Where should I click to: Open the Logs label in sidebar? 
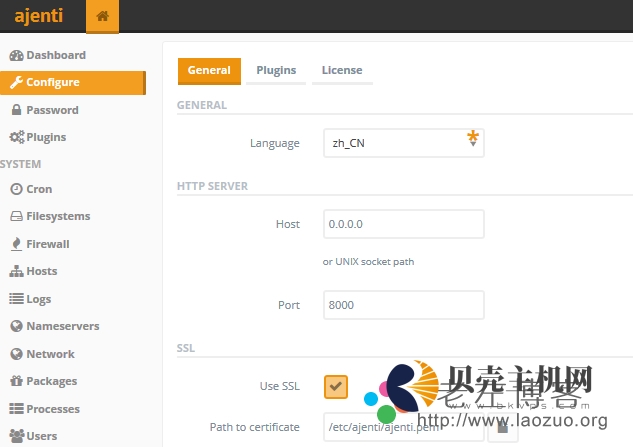(x=39, y=299)
